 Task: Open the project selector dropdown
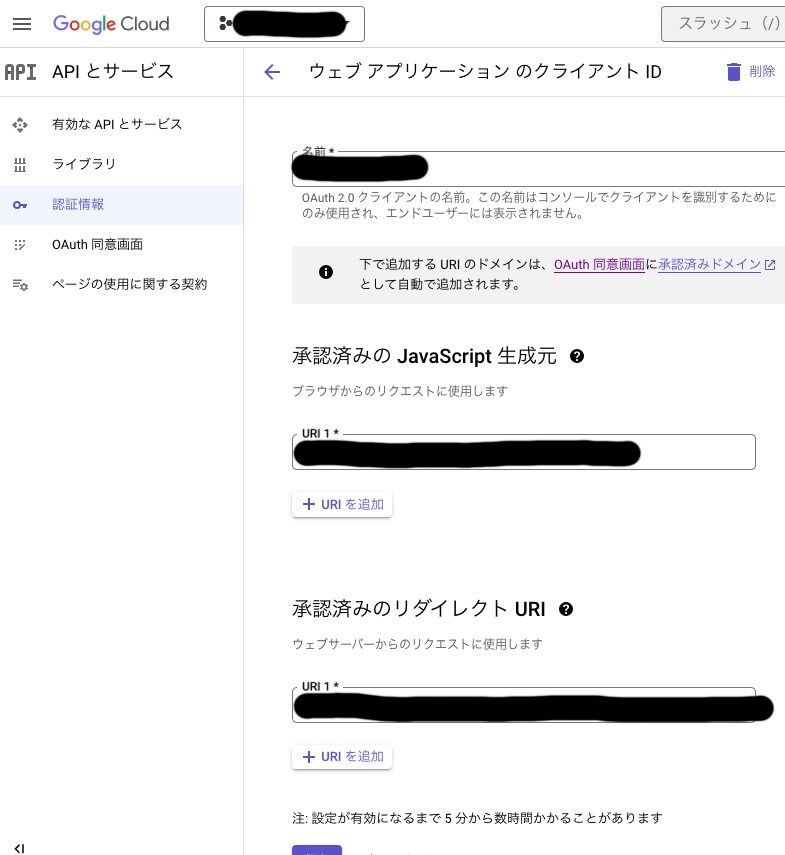pyautogui.click(x=284, y=23)
